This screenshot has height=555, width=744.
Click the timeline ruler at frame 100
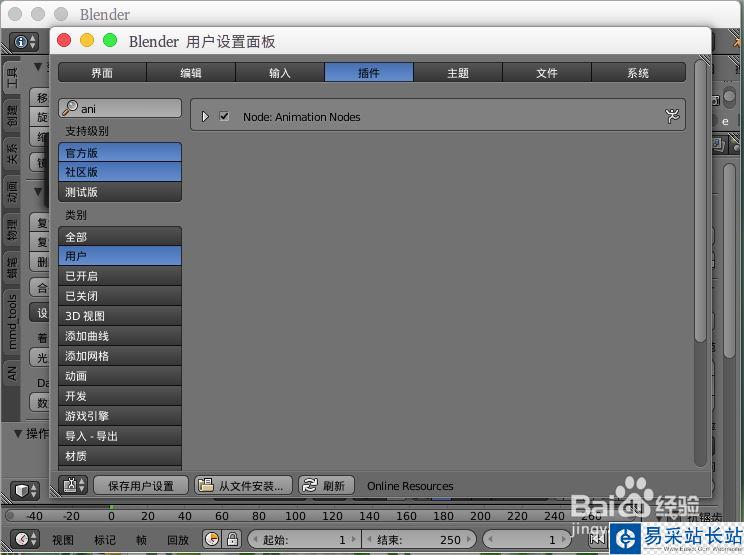pyautogui.click(x=295, y=516)
